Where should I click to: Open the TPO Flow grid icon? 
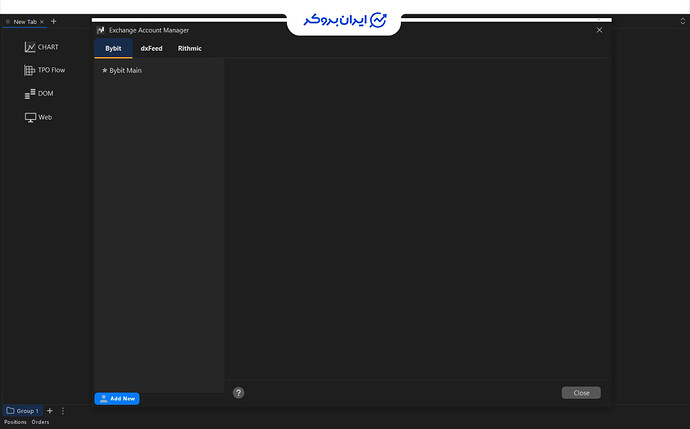pyautogui.click(x=29, y=70)
